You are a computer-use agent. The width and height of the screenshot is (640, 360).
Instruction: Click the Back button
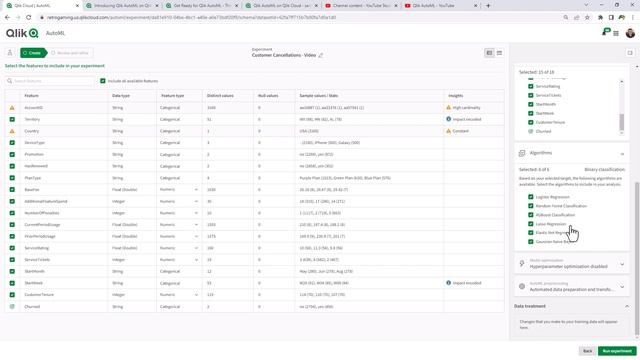587,351
